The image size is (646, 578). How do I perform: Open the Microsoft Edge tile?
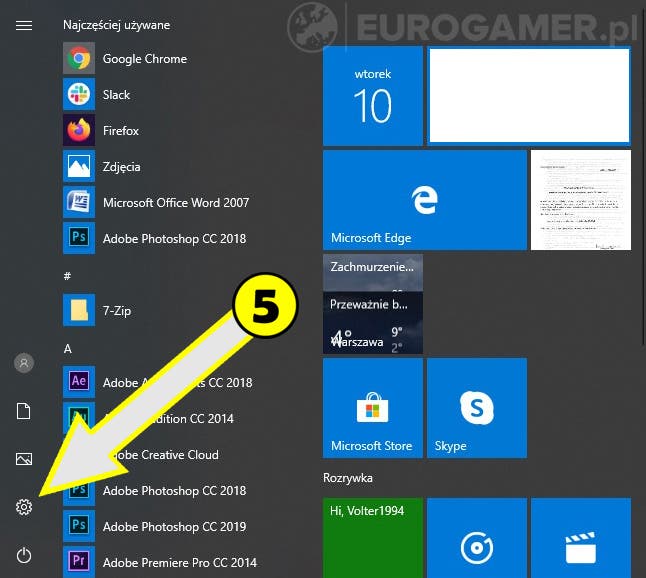coord(425,200)
